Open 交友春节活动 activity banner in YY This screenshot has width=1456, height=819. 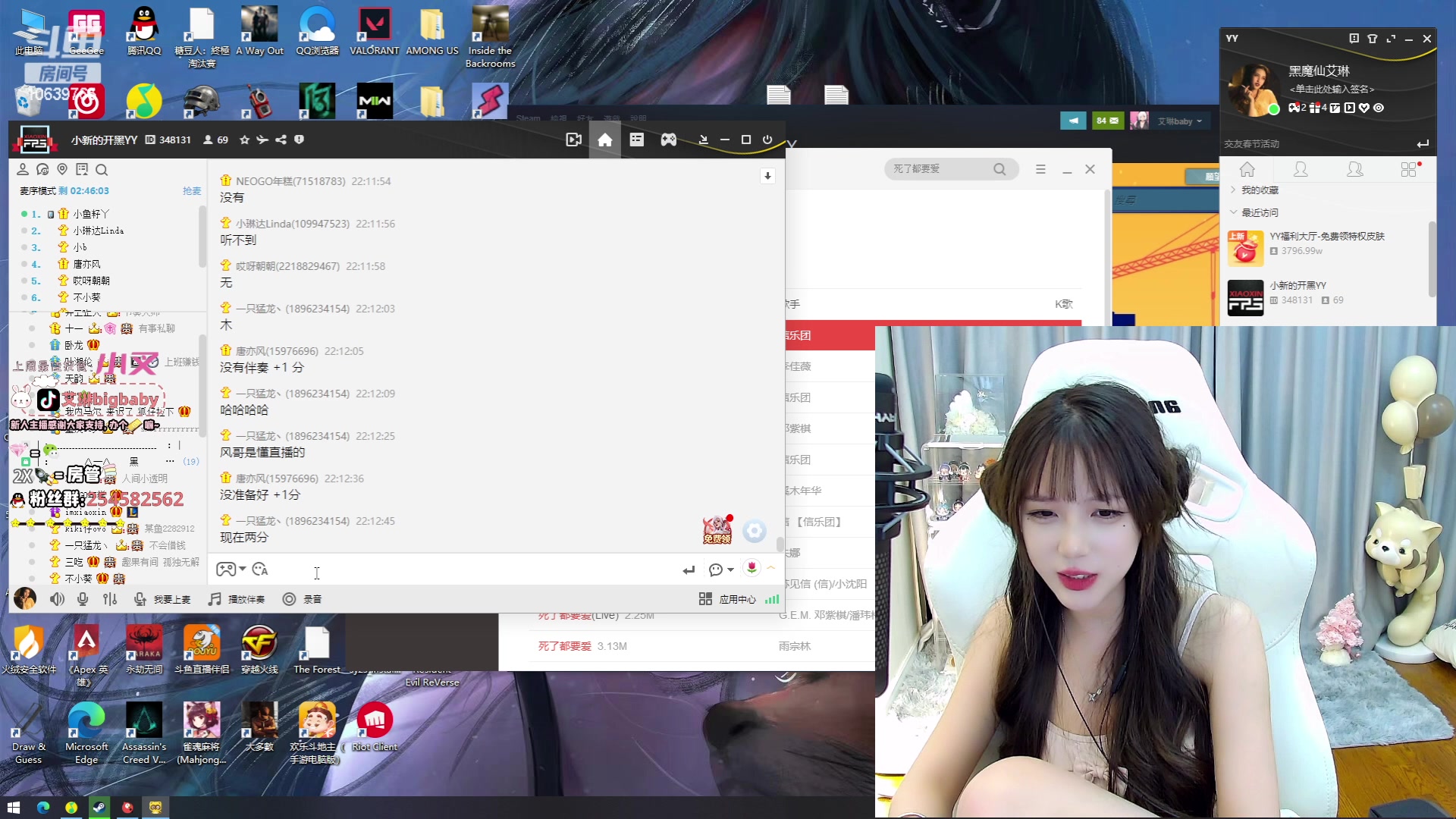coord(1251,144)
